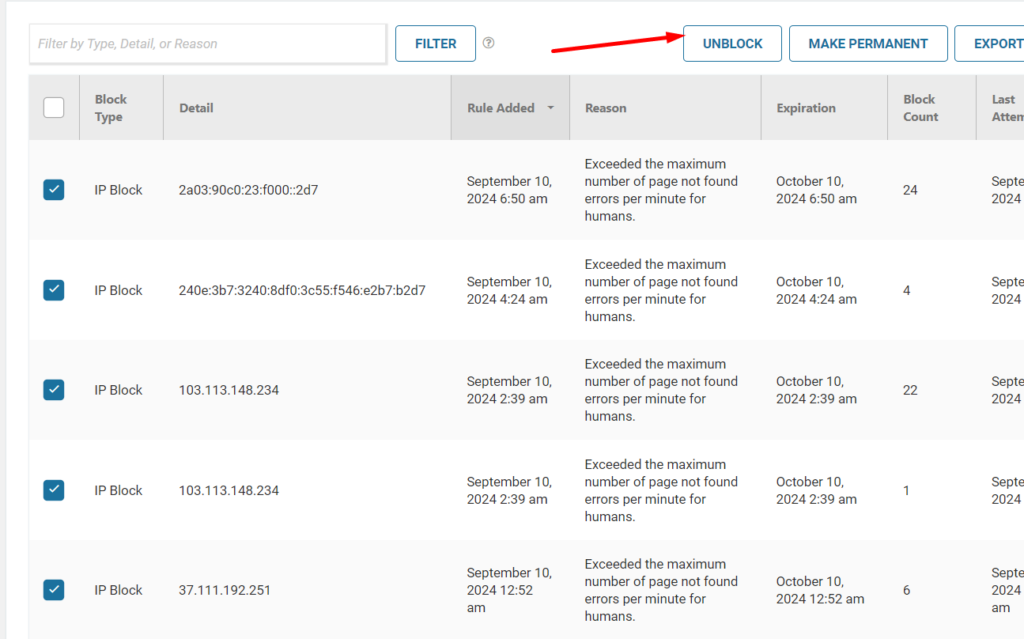Click the MAKE PERMANENT button
The image size is (1024, 639).
[x=868, y=43]
